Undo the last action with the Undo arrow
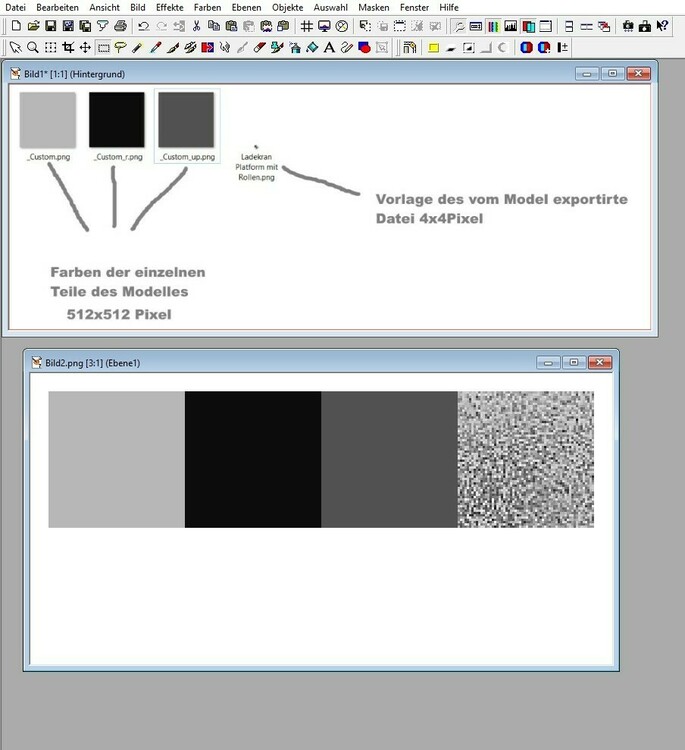The height and width of the screenshot is (750, 685). [x=143, y=26]
